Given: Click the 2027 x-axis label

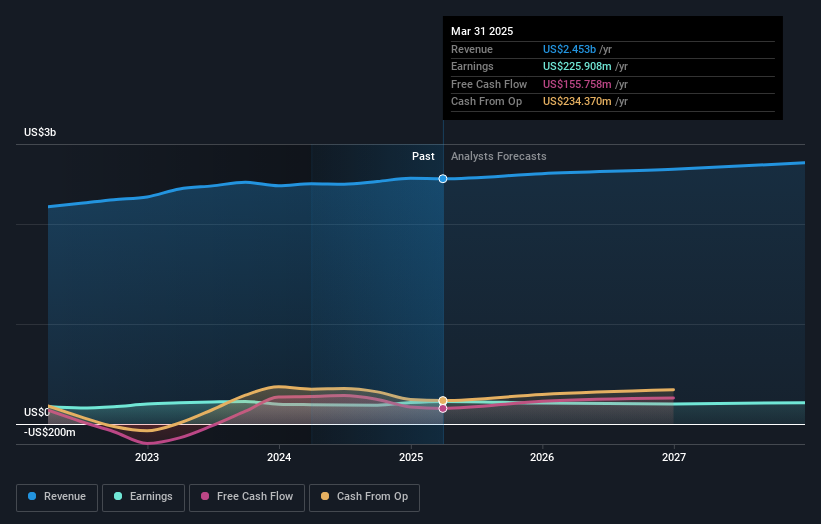Looking at the screenshot, I should pos(674,457).
